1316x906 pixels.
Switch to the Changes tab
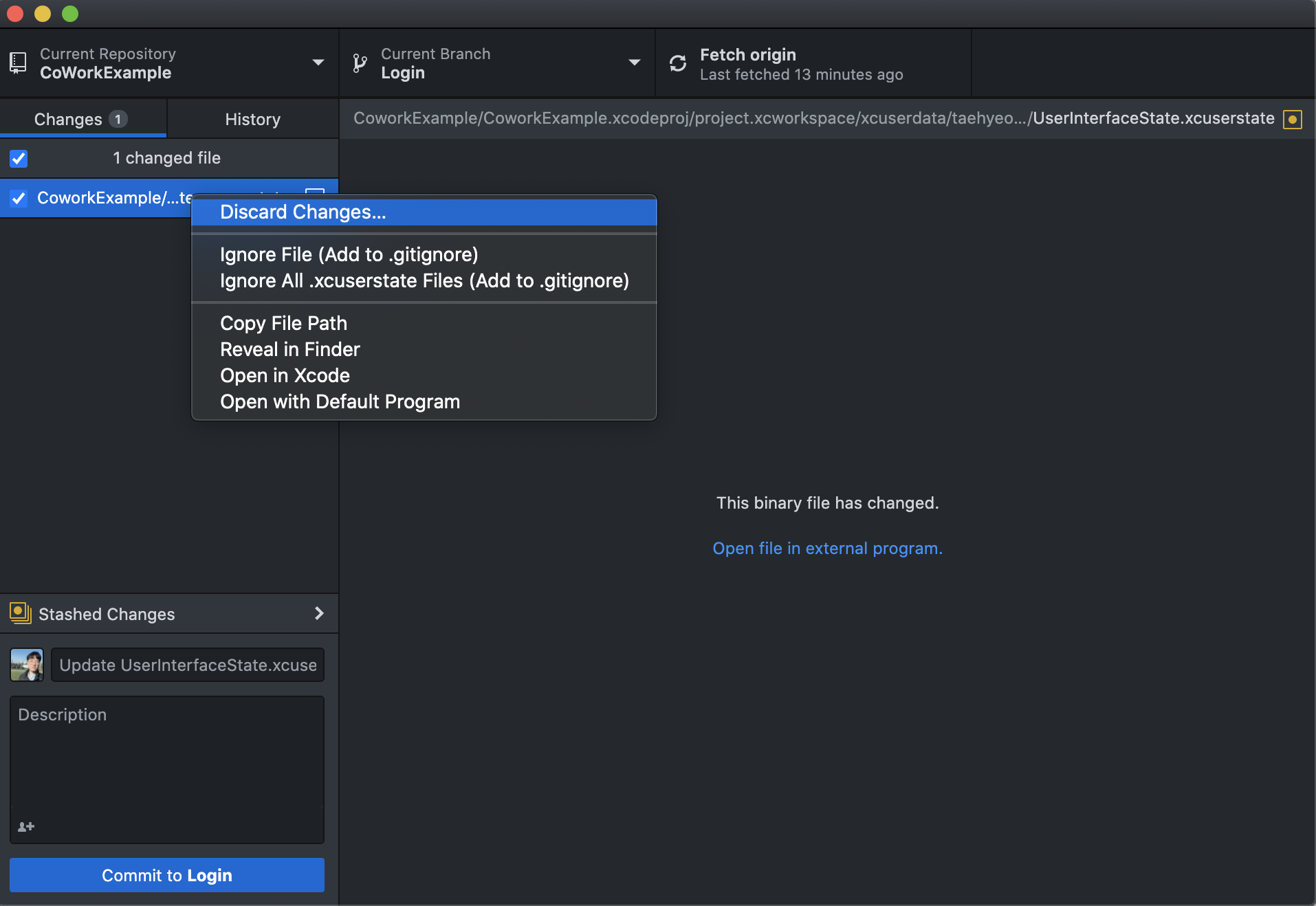(83, 119)
